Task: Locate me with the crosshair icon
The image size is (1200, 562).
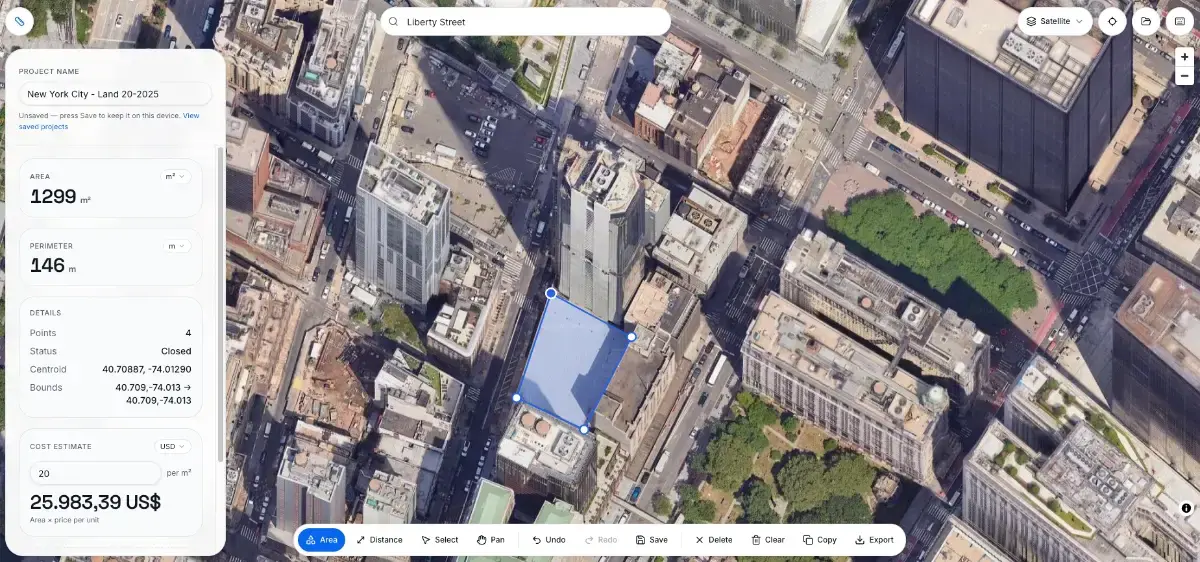Action: [x=1112, y=21]
